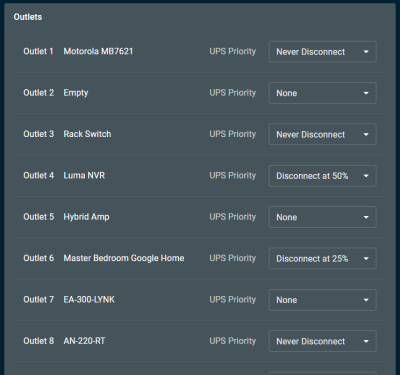
Task: Open AN-220-RT UPS Priority dropdown
Action: tap(323, 341)
